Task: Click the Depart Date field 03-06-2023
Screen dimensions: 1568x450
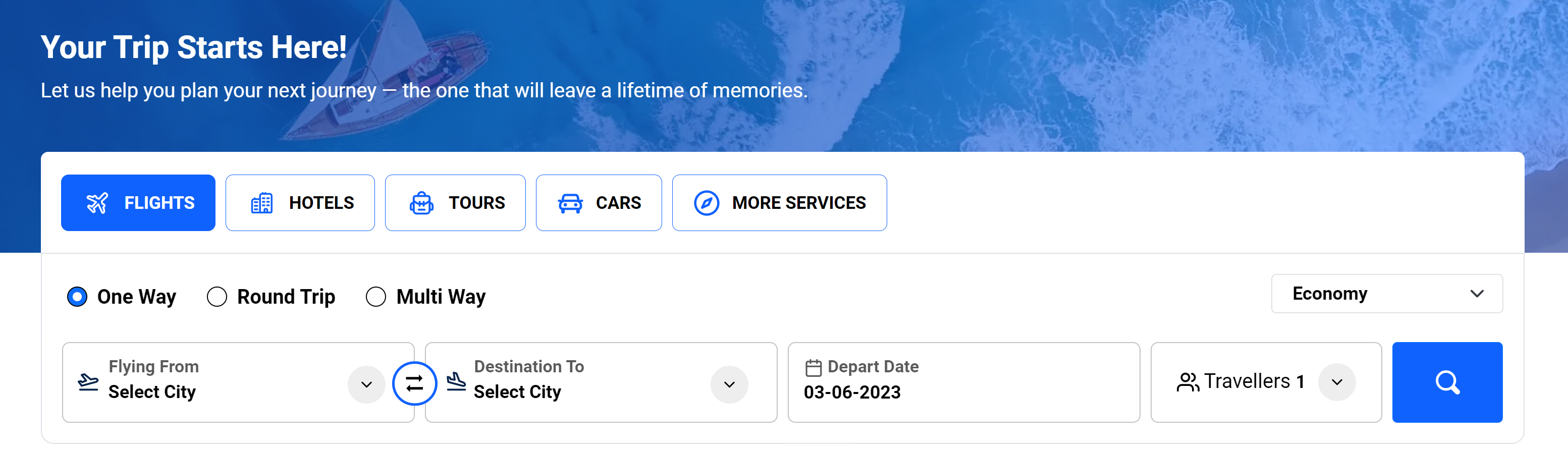Action: pyautogui.click(x=852, y=392)
